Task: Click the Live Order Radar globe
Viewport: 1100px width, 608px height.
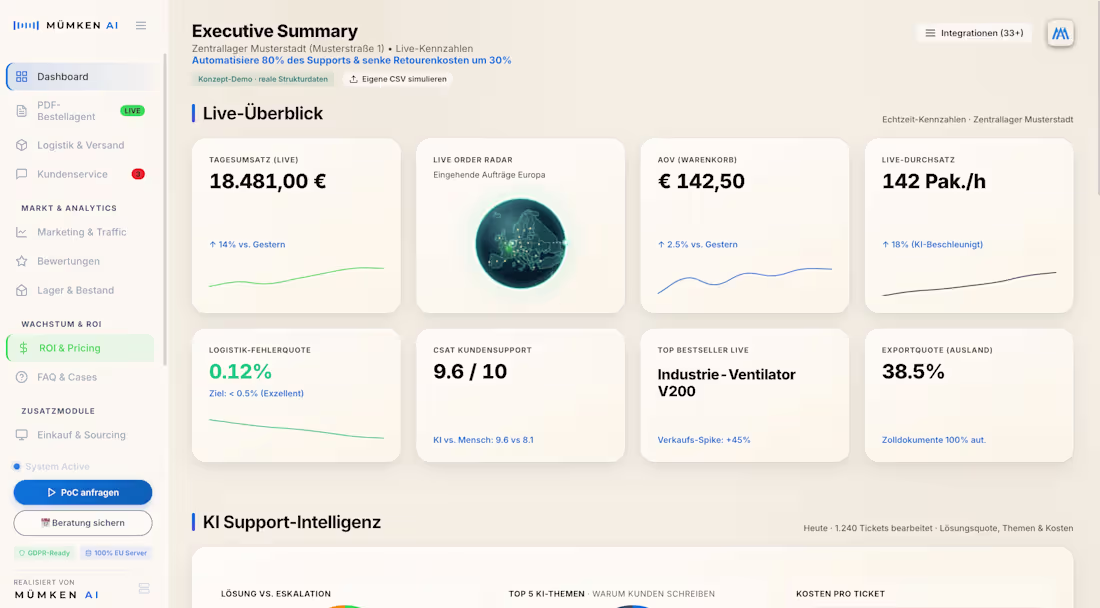Action: (521, 243)
